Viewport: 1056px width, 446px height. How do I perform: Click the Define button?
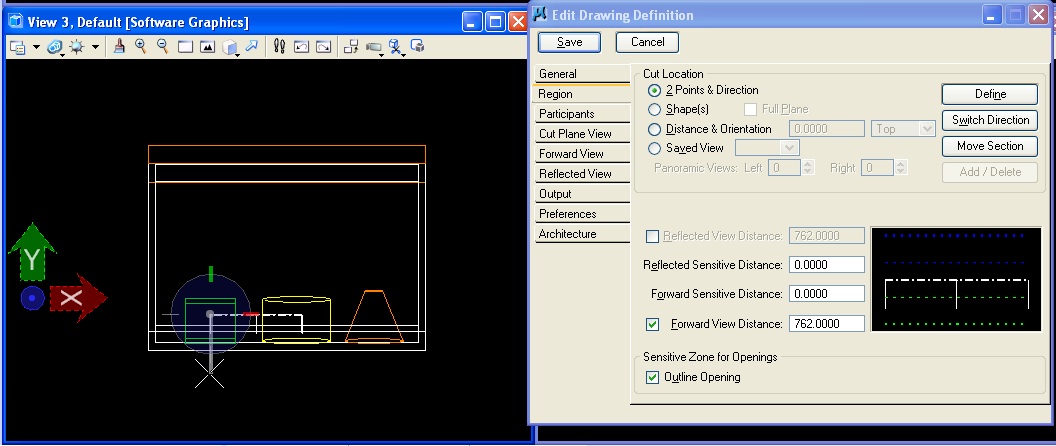click(990, 94)
